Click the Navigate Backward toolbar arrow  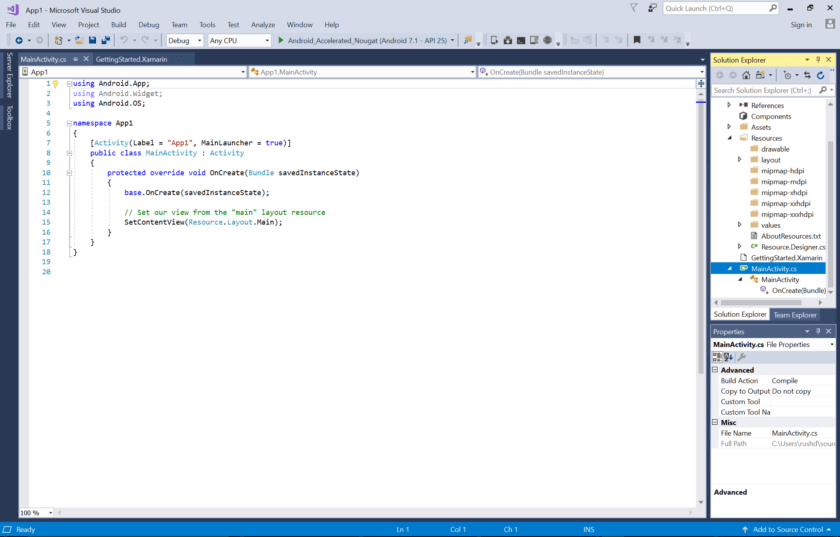(19, 40)
